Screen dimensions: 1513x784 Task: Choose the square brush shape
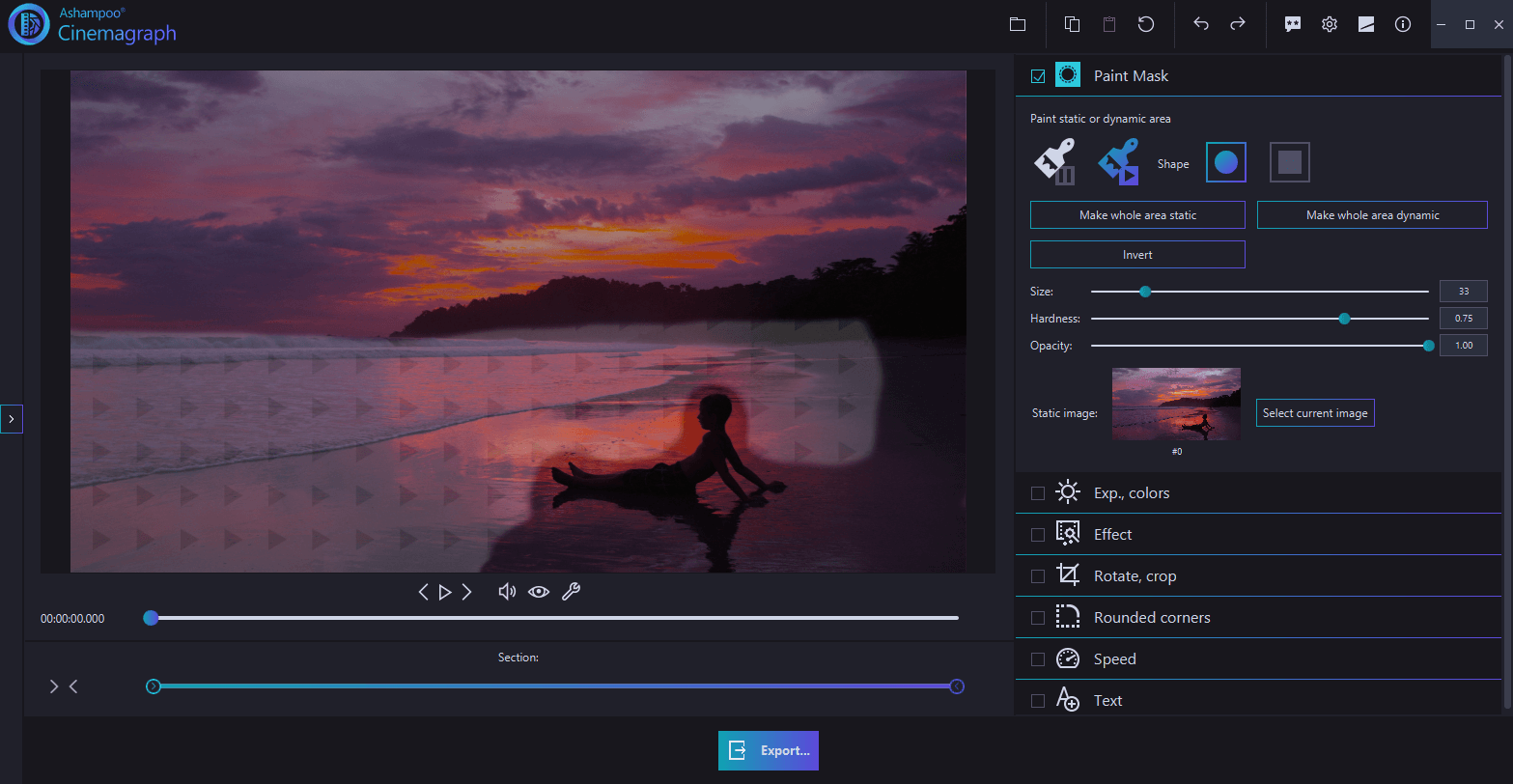pos(1289,161)
